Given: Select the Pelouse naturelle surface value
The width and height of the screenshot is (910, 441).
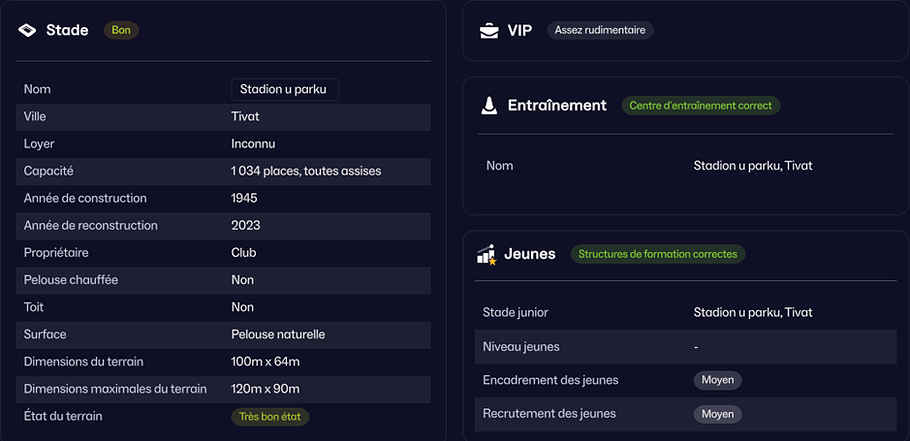Looking at the screenshot, I should click(278, 335).
